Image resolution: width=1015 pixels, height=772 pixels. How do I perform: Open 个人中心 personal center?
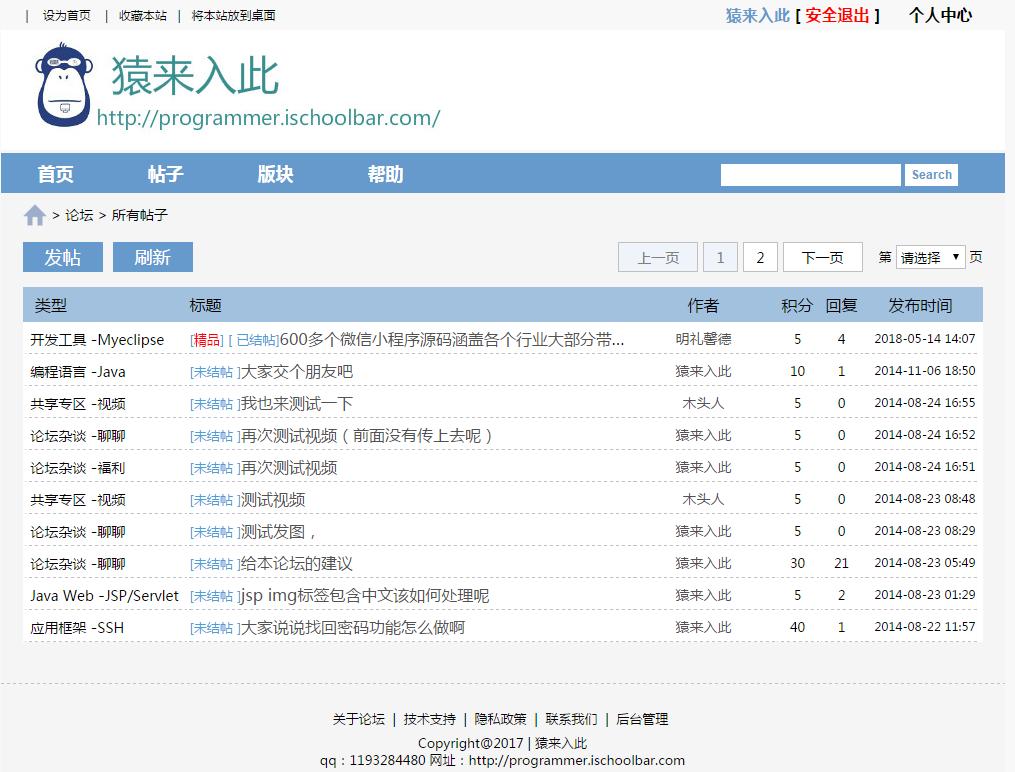click(939, 16)
